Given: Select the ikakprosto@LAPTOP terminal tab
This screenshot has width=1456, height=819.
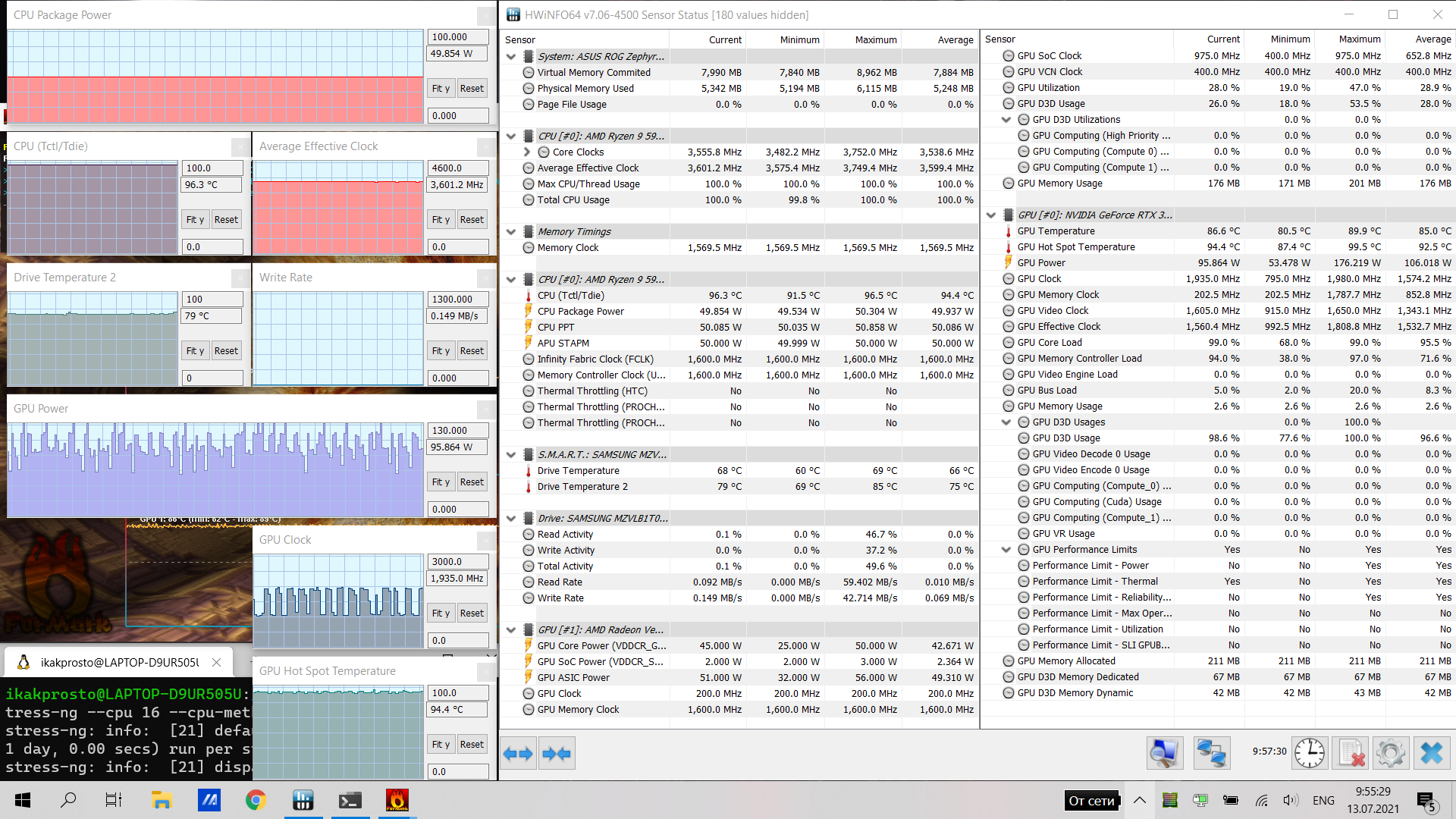Looking at the screenshot, I should 118,663.
